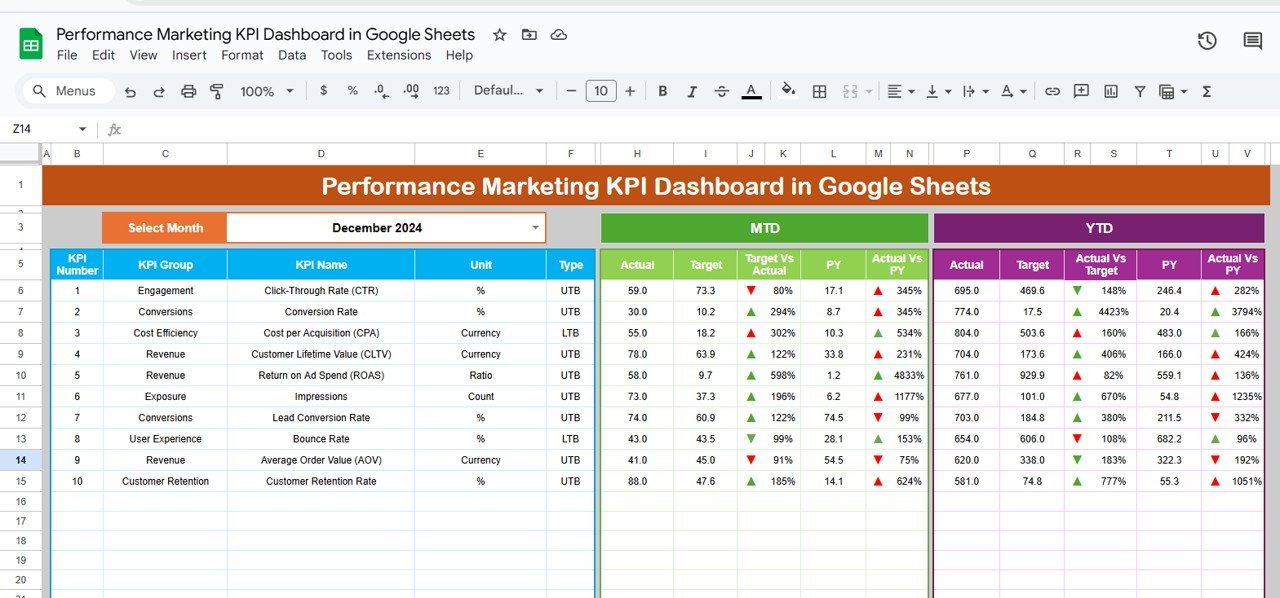Open the Edit menu

(x=103, y=55)
